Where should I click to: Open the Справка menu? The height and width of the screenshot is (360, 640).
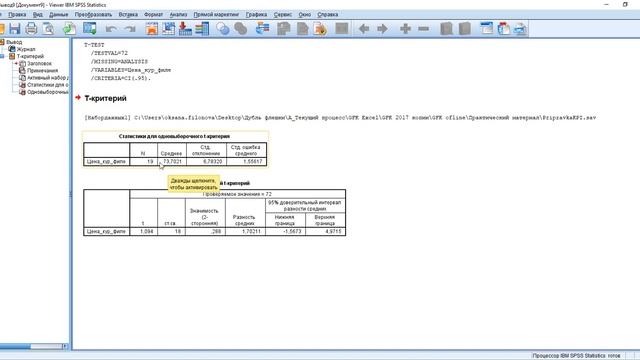(x=328, y=14)
